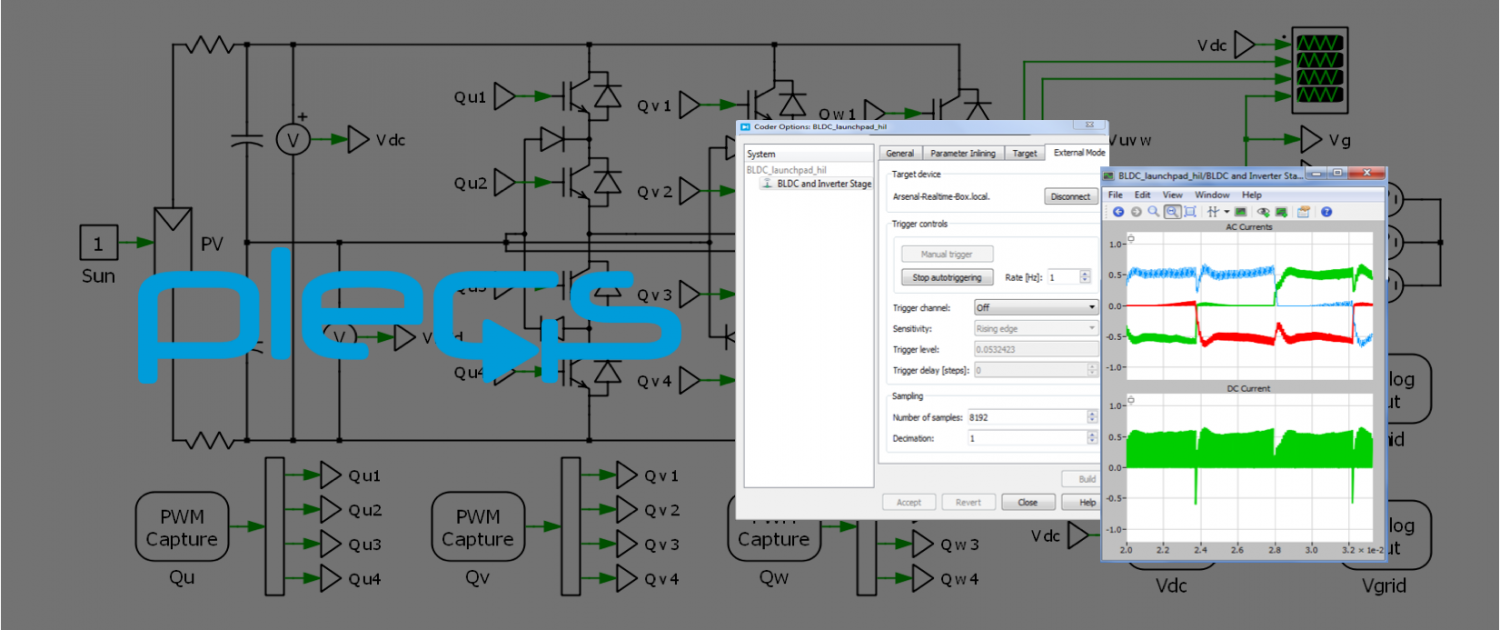Click the Number of samples field
This screenshot has height=630, width=1500.
(1028, 417)
